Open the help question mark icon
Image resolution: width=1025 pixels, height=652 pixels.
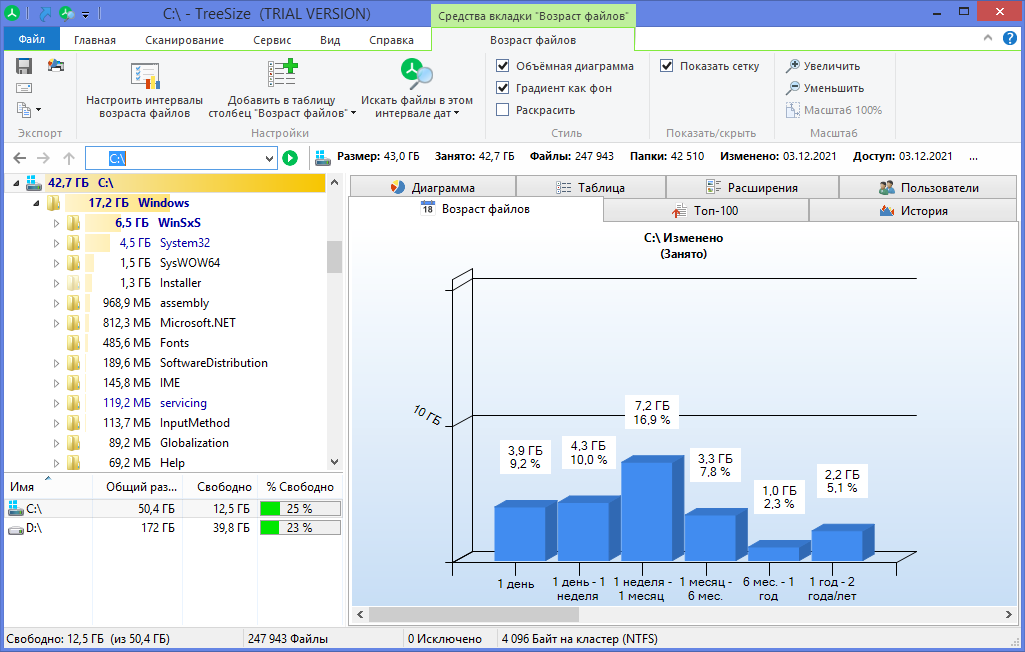tap(1010, 38)
